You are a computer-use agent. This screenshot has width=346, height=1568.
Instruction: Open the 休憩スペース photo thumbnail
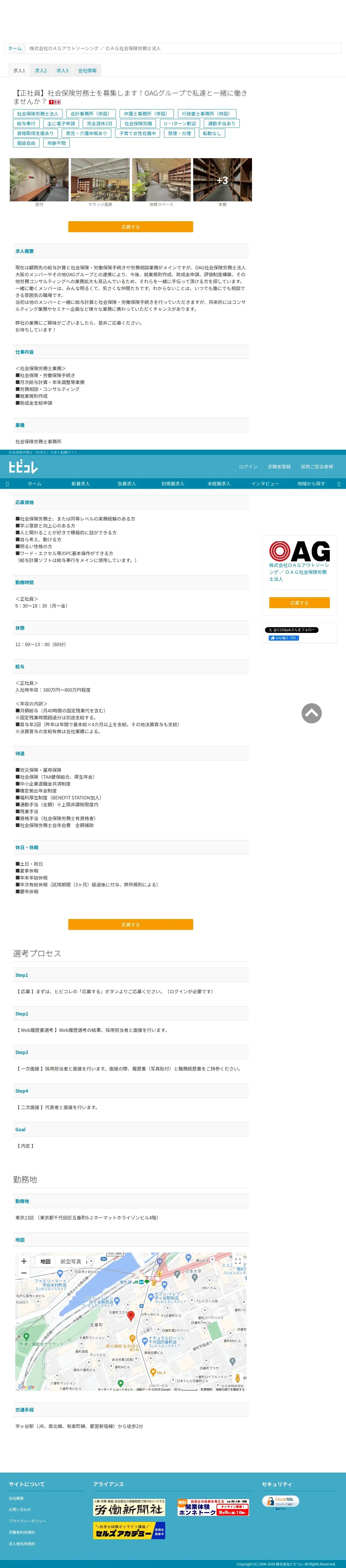point(161,179)
